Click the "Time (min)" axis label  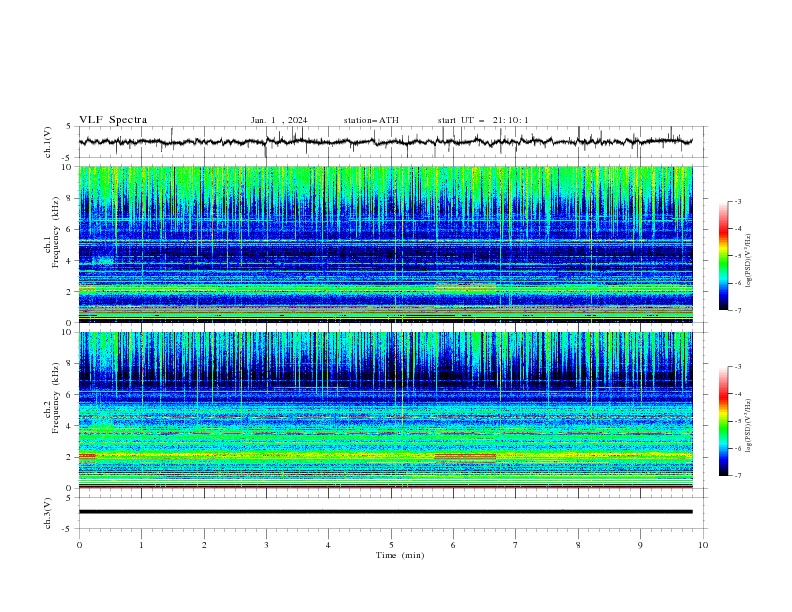[400, 555]
